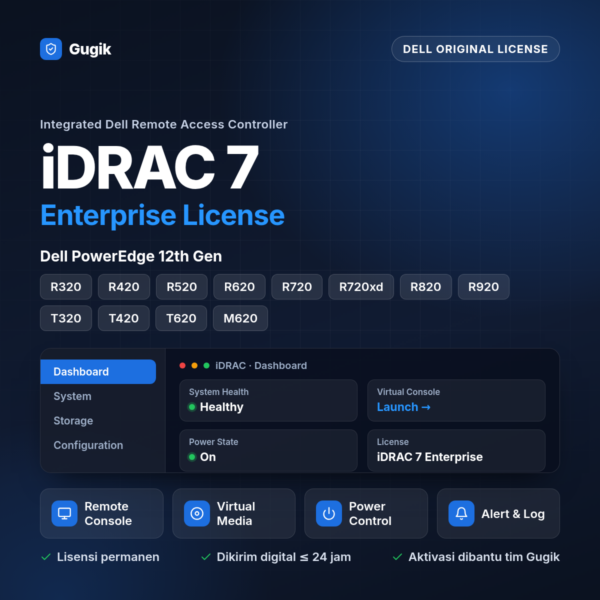The image size is (600, 600).
Task: Click the green window dot
Action: tap(206, 366)
